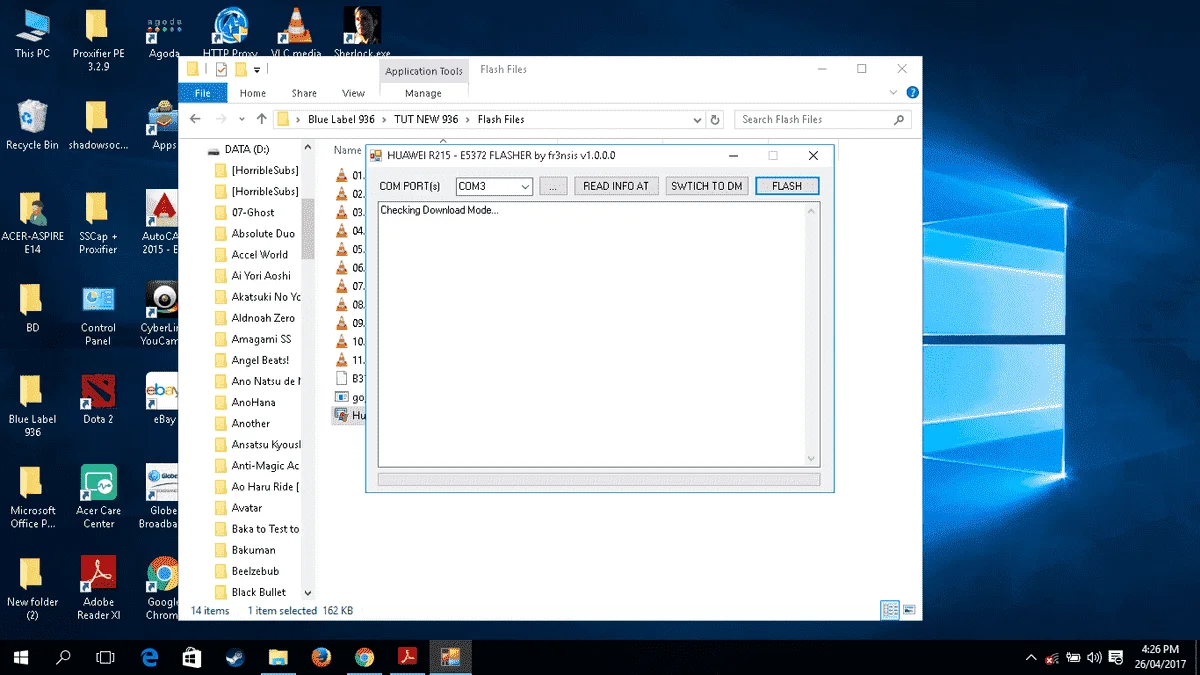Show hidden tray icons chevron
Viewport: 1200px width, 675px height.
click(1031, 658)
